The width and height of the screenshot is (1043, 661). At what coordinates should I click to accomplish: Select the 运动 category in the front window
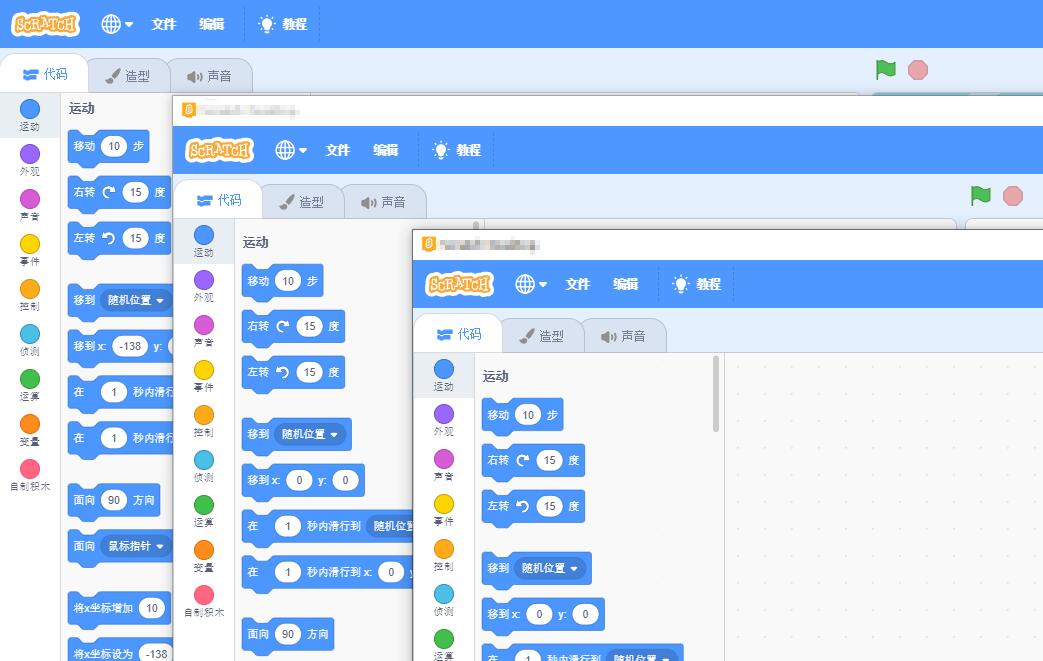click(x=444, y=376)
